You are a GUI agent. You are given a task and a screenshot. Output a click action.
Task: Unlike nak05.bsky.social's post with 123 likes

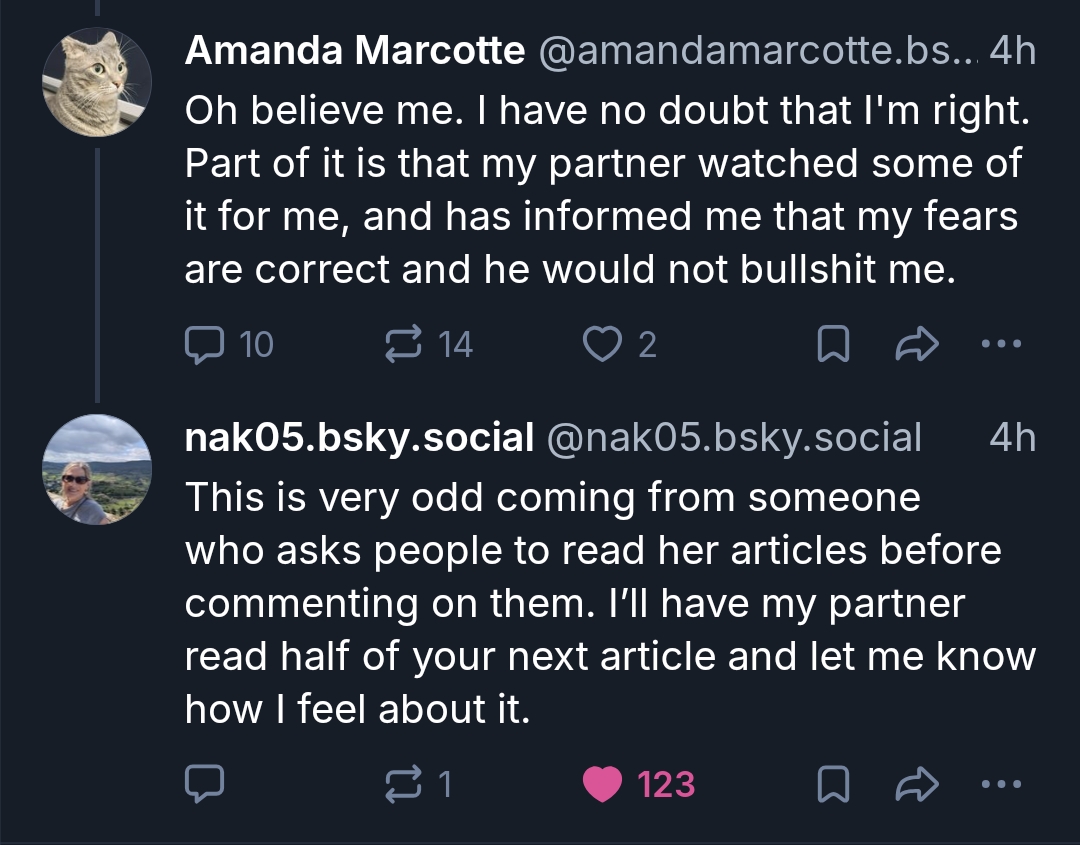click(602, 785)
